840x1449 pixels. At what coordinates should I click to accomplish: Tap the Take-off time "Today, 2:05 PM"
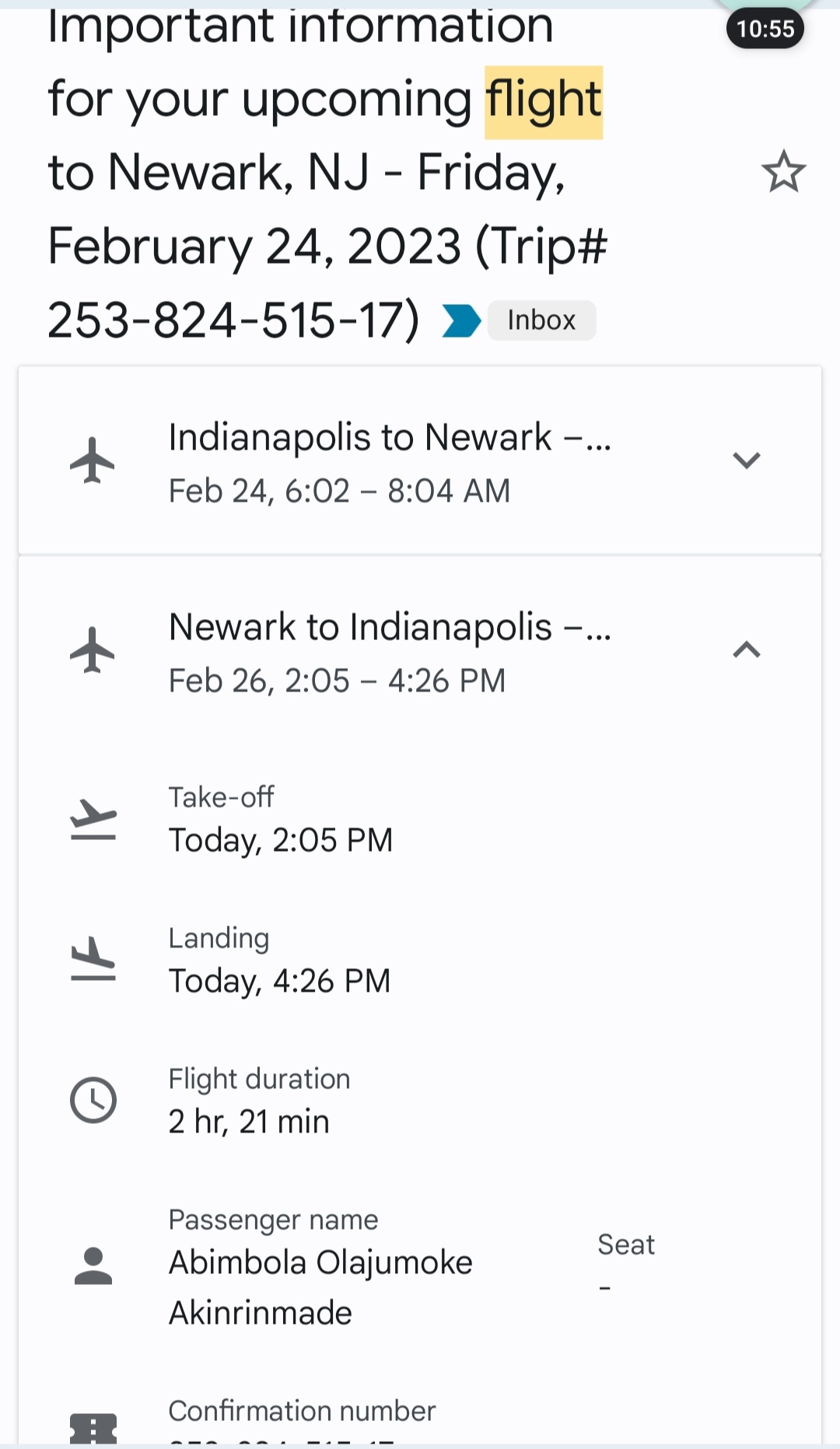tap(281, 841)
